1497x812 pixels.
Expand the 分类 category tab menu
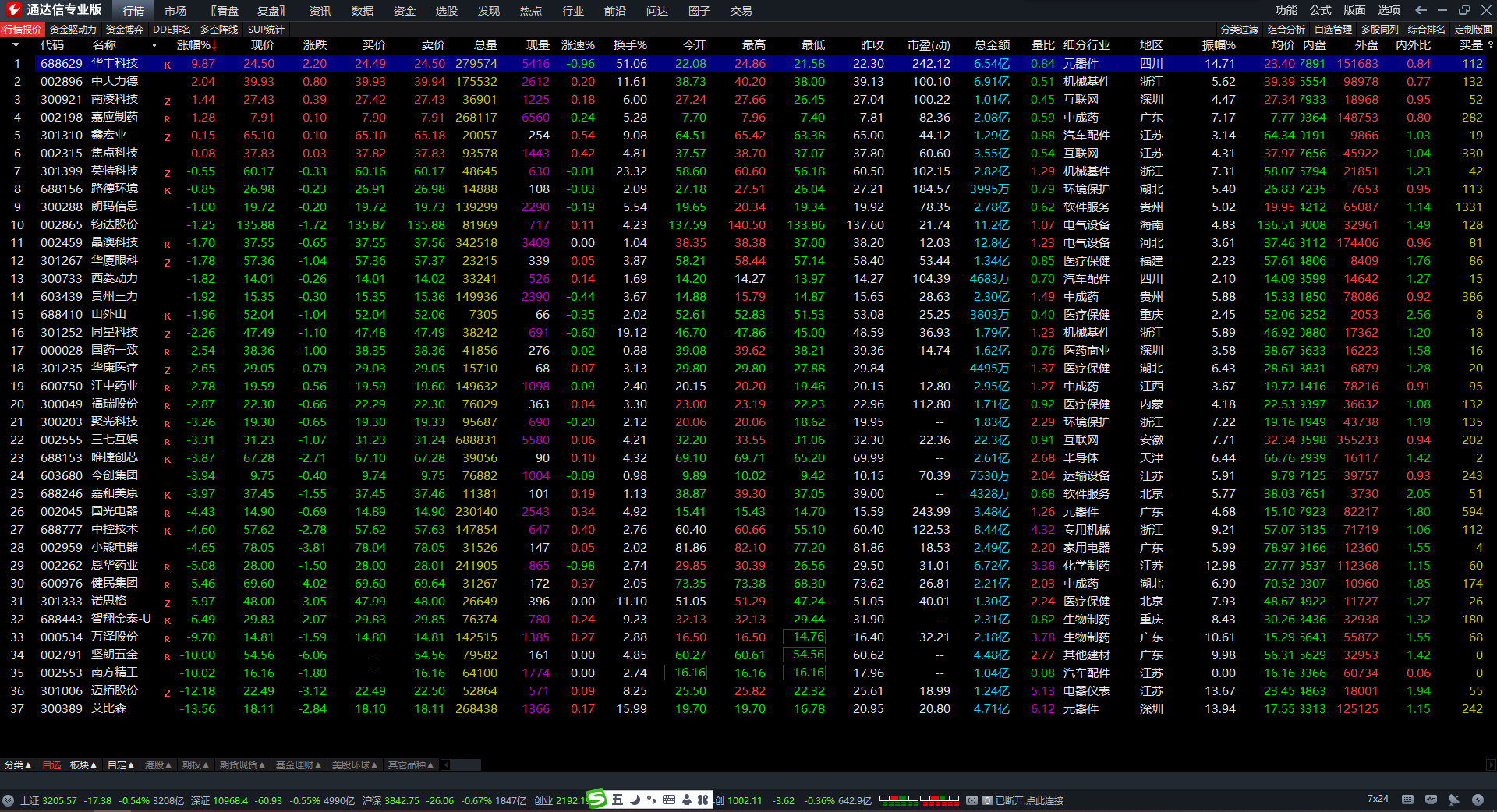click(18, 765)
